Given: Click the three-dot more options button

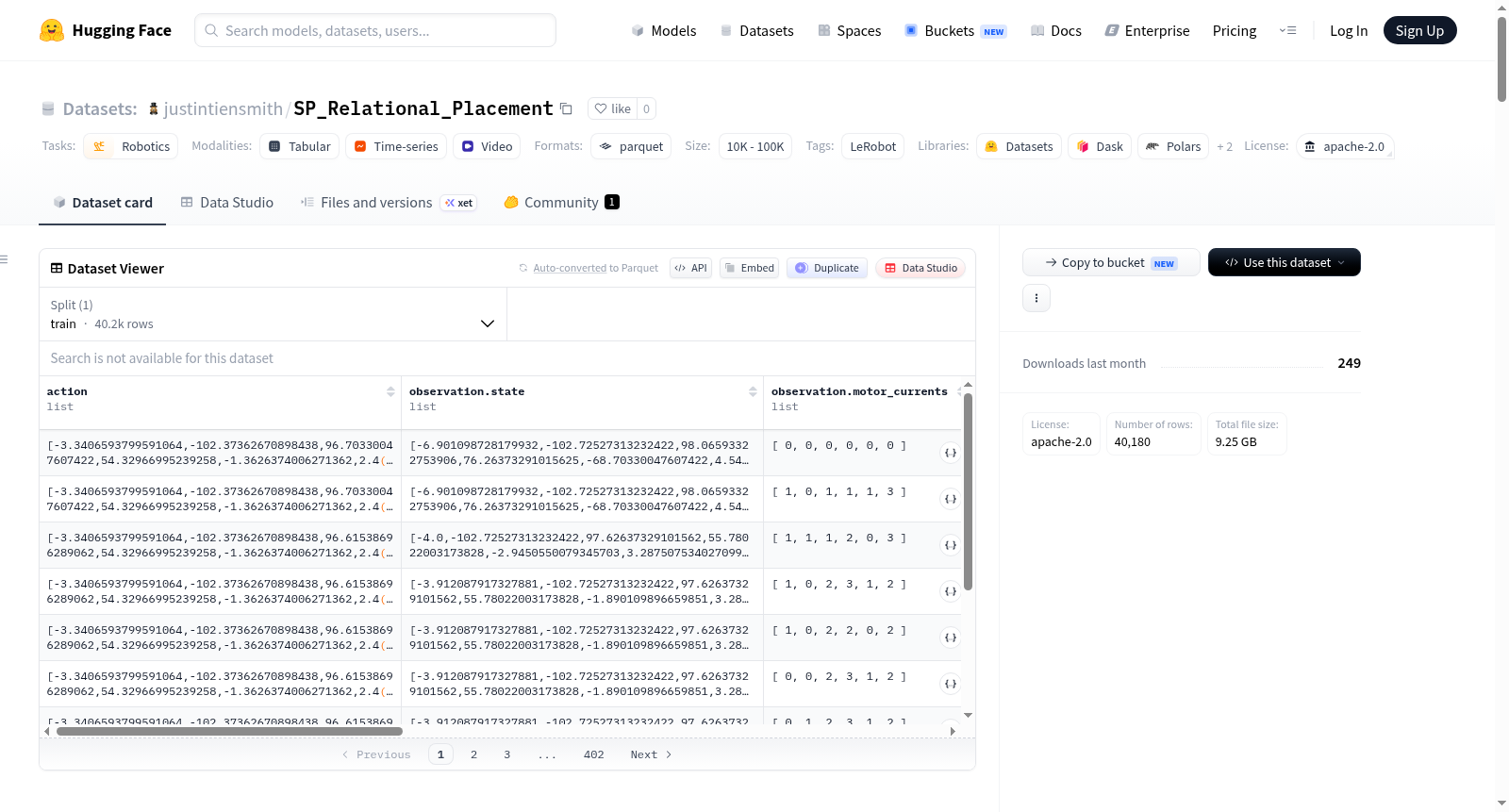Looking at the screenshot, I should 1036,298.
